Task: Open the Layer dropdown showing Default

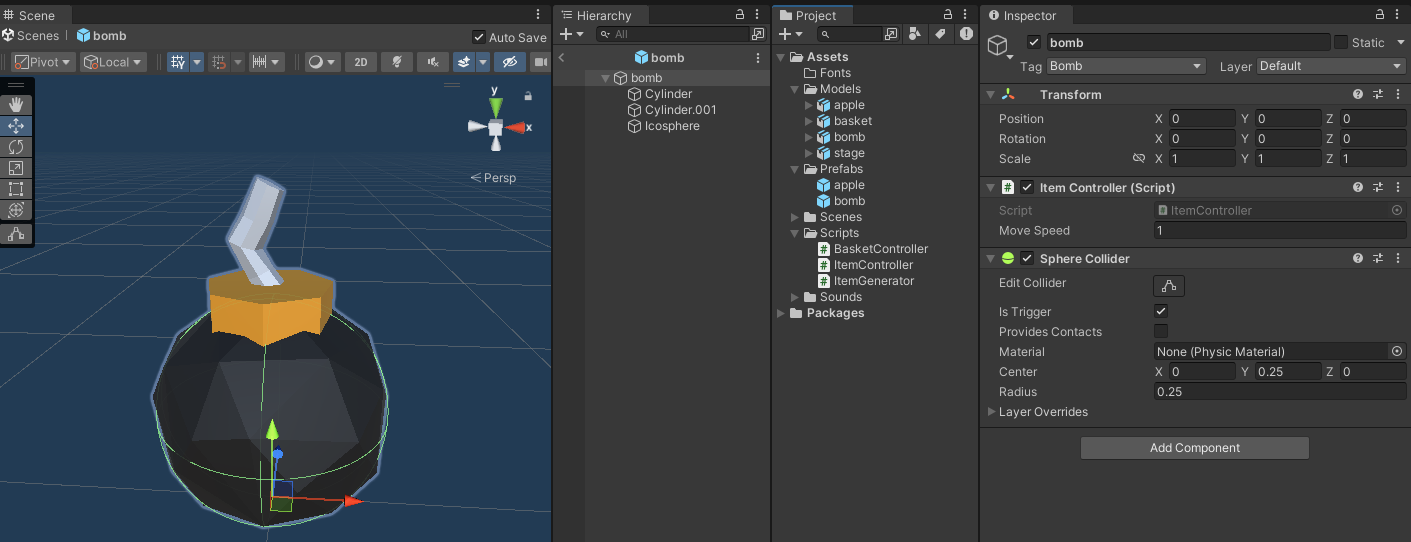Action: click(x=1331, y=66)
